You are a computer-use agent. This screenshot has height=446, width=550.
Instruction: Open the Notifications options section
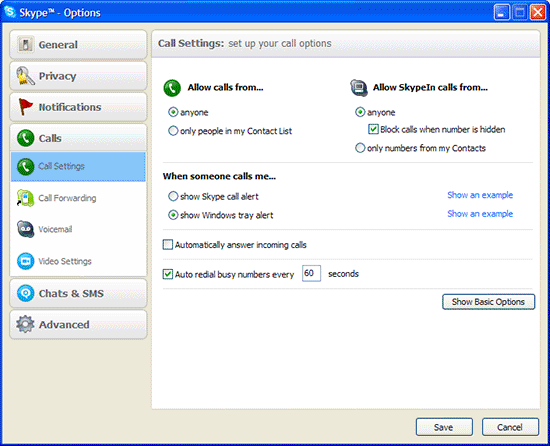78,107
